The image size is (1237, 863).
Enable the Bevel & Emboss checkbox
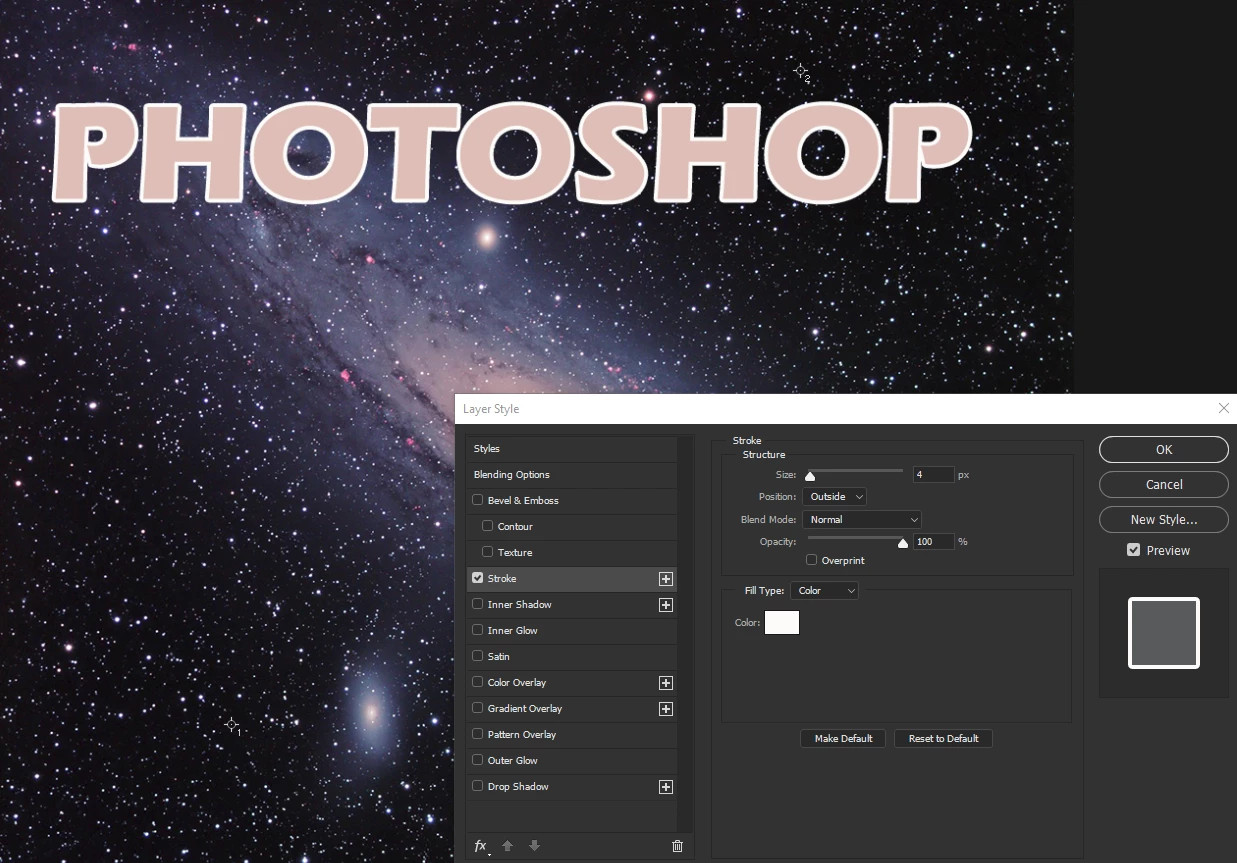click(x=478, y=500)
